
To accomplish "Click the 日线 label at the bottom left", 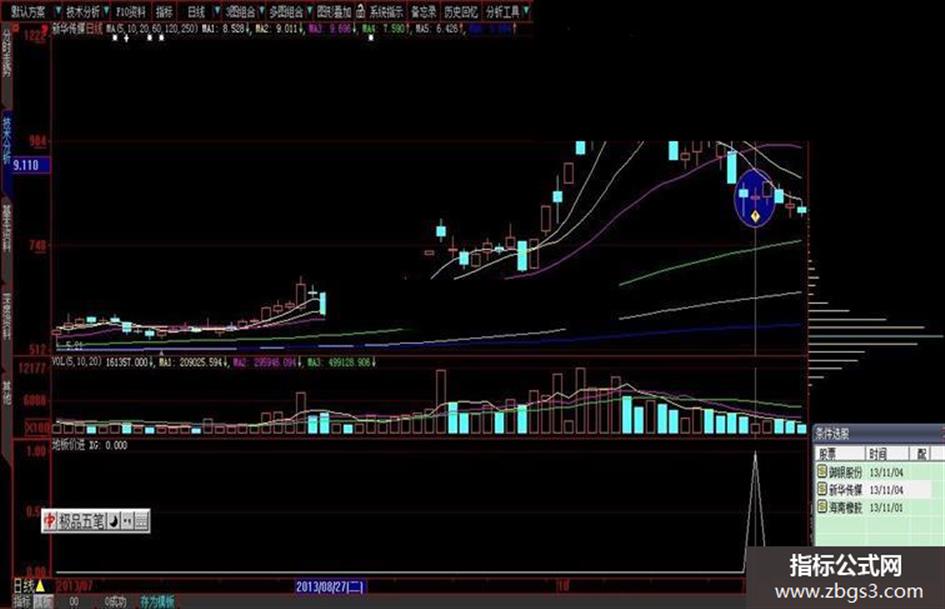I will click(24, 585).
